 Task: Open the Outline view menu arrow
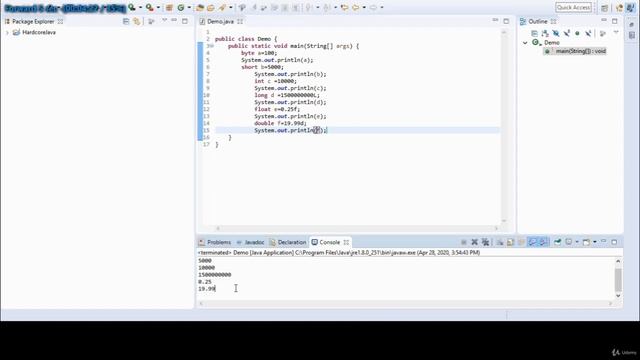click(x=616, y=32)
